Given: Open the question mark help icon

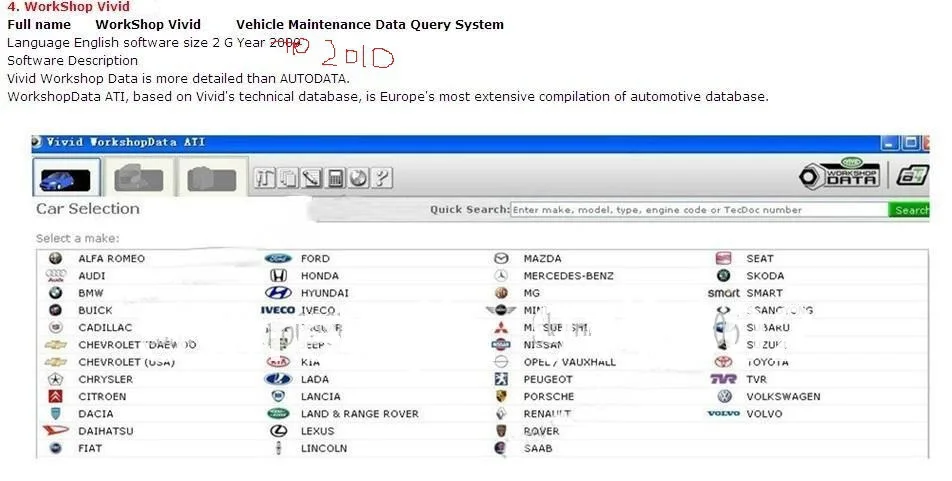Looking at the screenshot, I should tap(381, 178).
